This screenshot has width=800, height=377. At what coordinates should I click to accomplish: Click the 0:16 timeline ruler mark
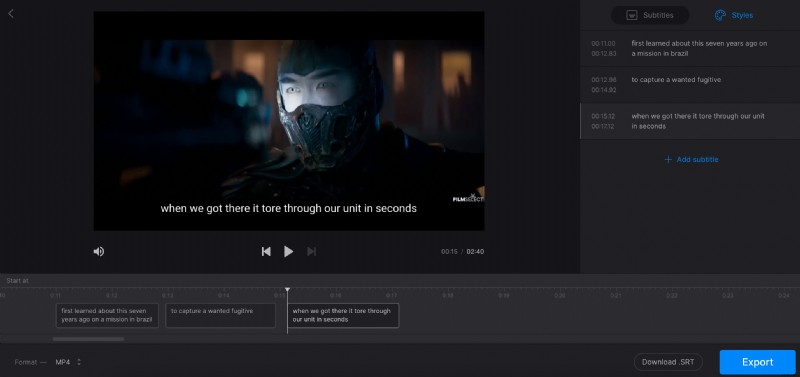(335, 296)
